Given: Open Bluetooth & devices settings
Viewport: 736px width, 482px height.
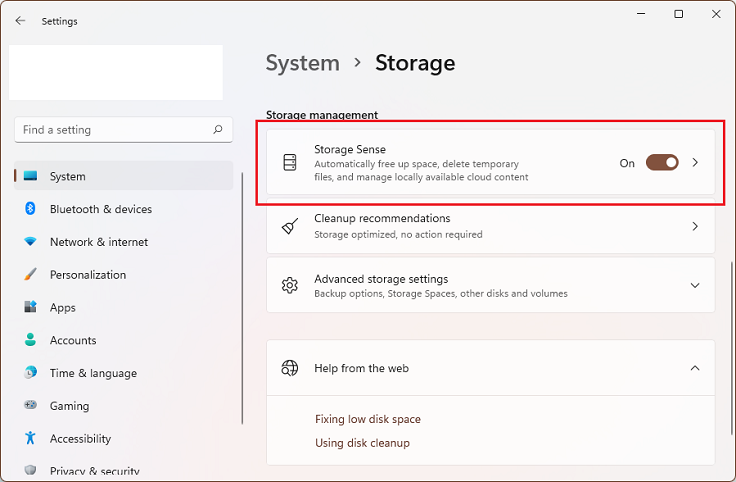Looking at the screenshot, I should tap(123, 209).
